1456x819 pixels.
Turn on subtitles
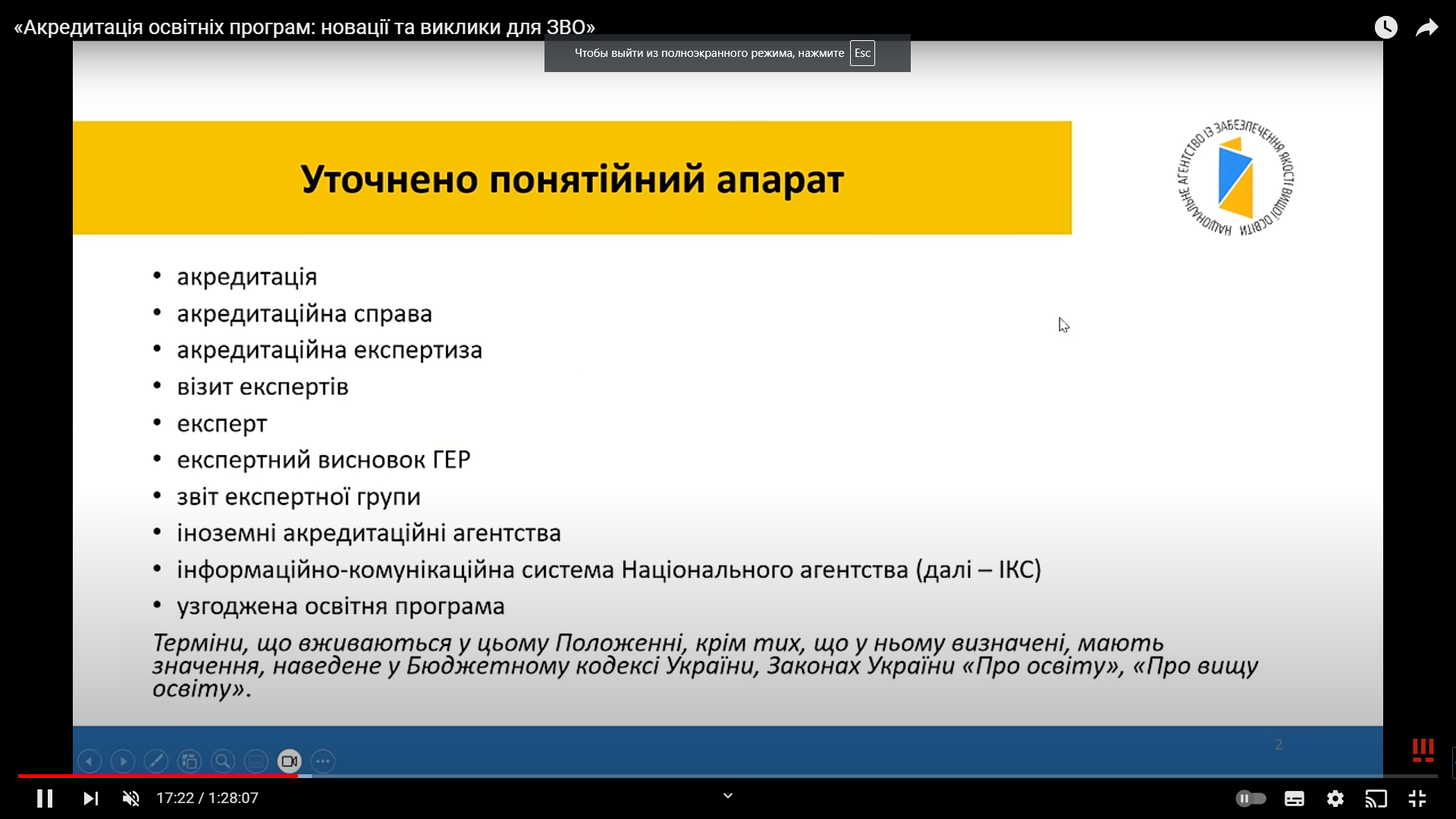click(1294, 799)
